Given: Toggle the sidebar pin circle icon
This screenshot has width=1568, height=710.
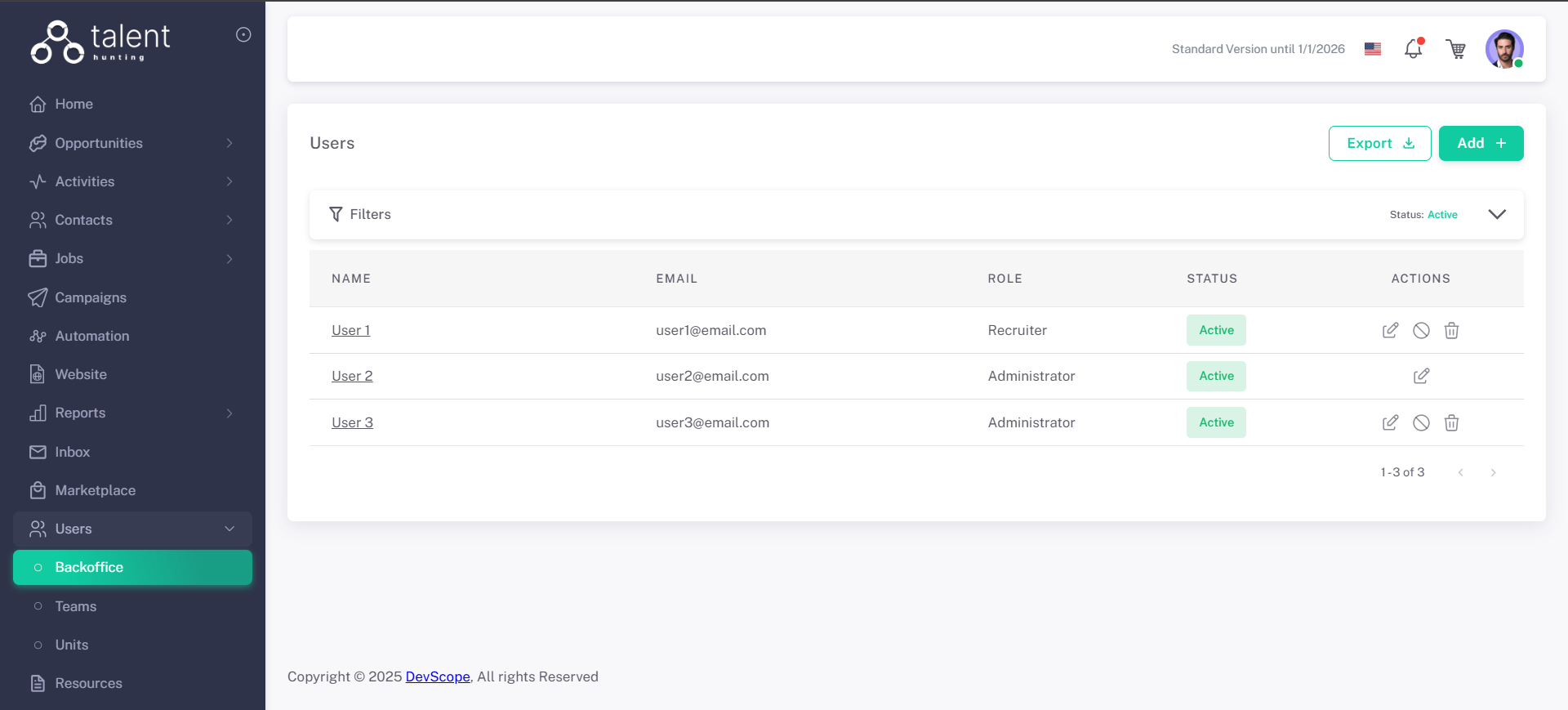Looking at the screenshot, I should click(x=243, y=34).
